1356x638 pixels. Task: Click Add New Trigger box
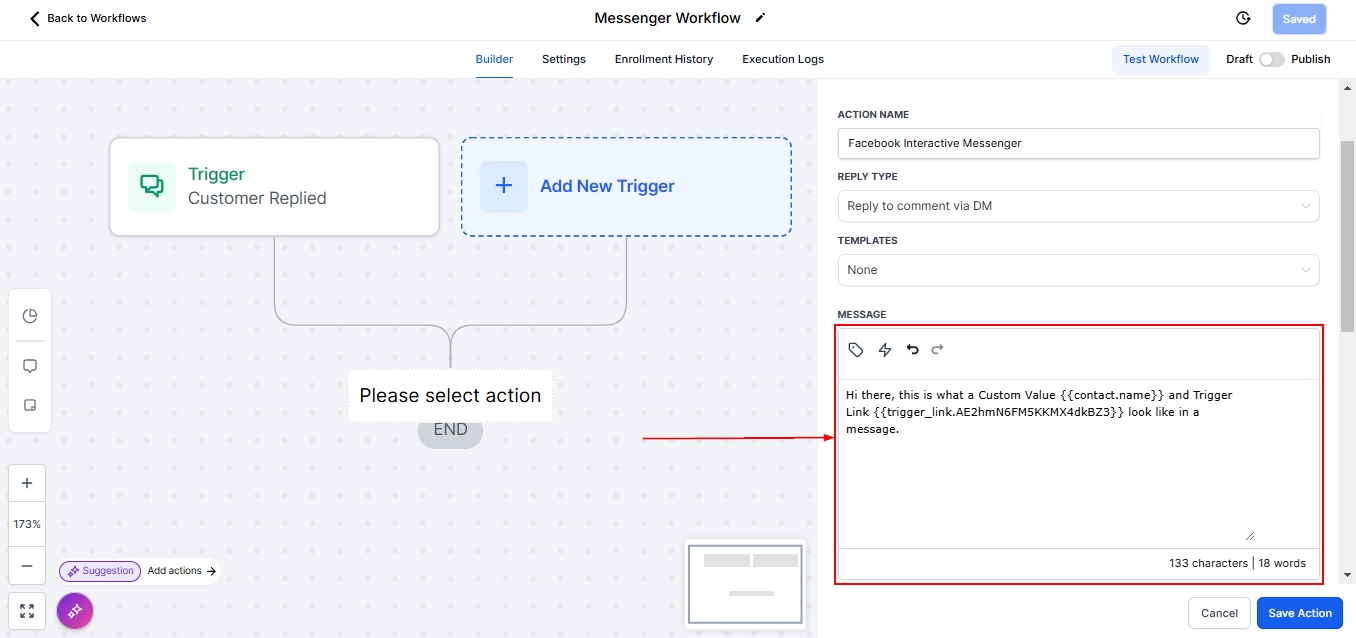[x=626, y=187]
